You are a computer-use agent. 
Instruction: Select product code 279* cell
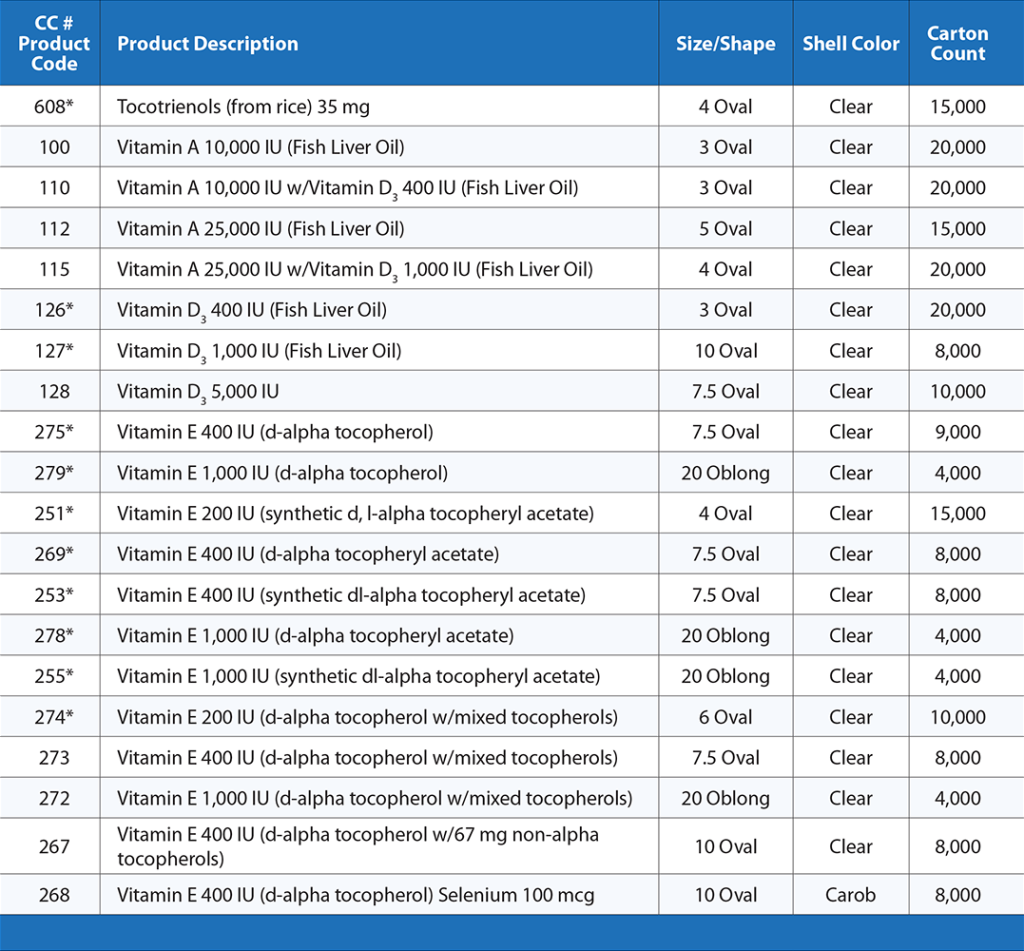point(54,473)
